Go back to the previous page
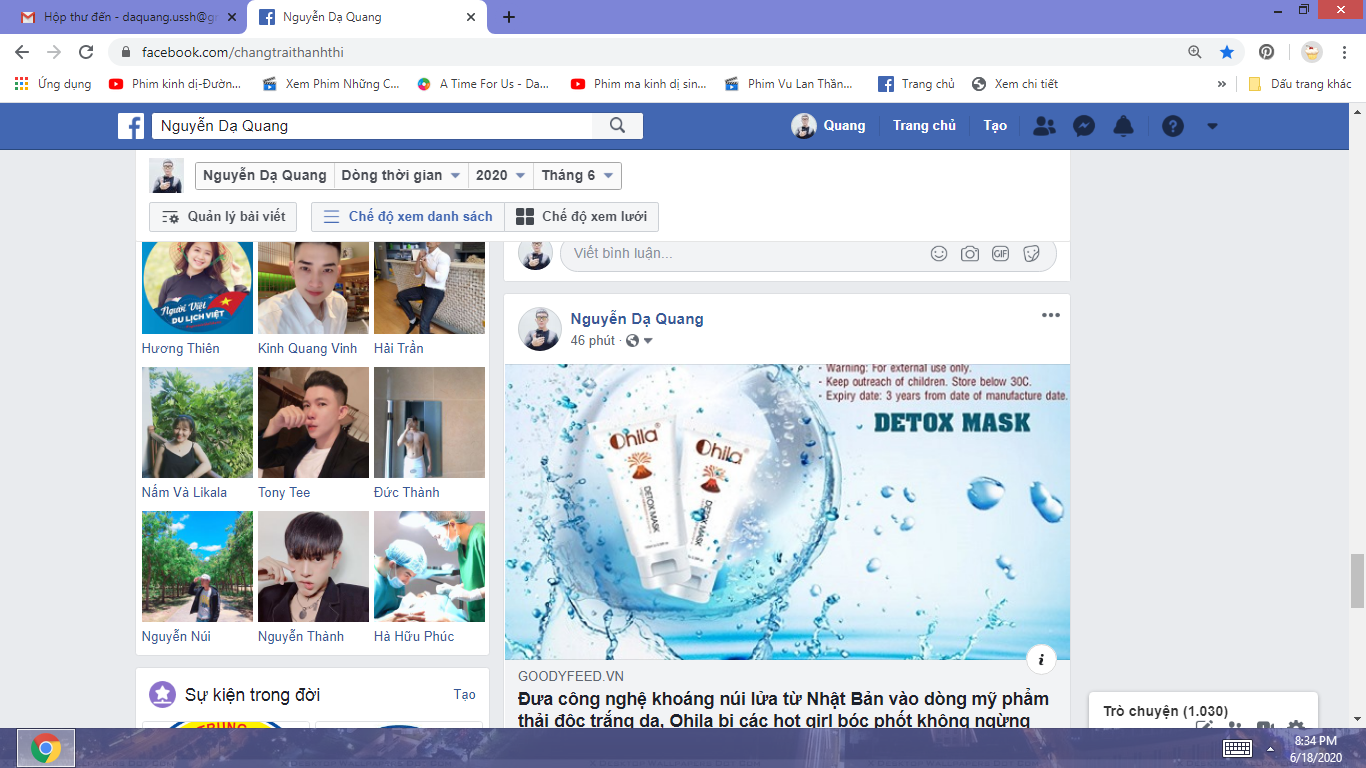 pyautogui.click(x=22, y=52)
